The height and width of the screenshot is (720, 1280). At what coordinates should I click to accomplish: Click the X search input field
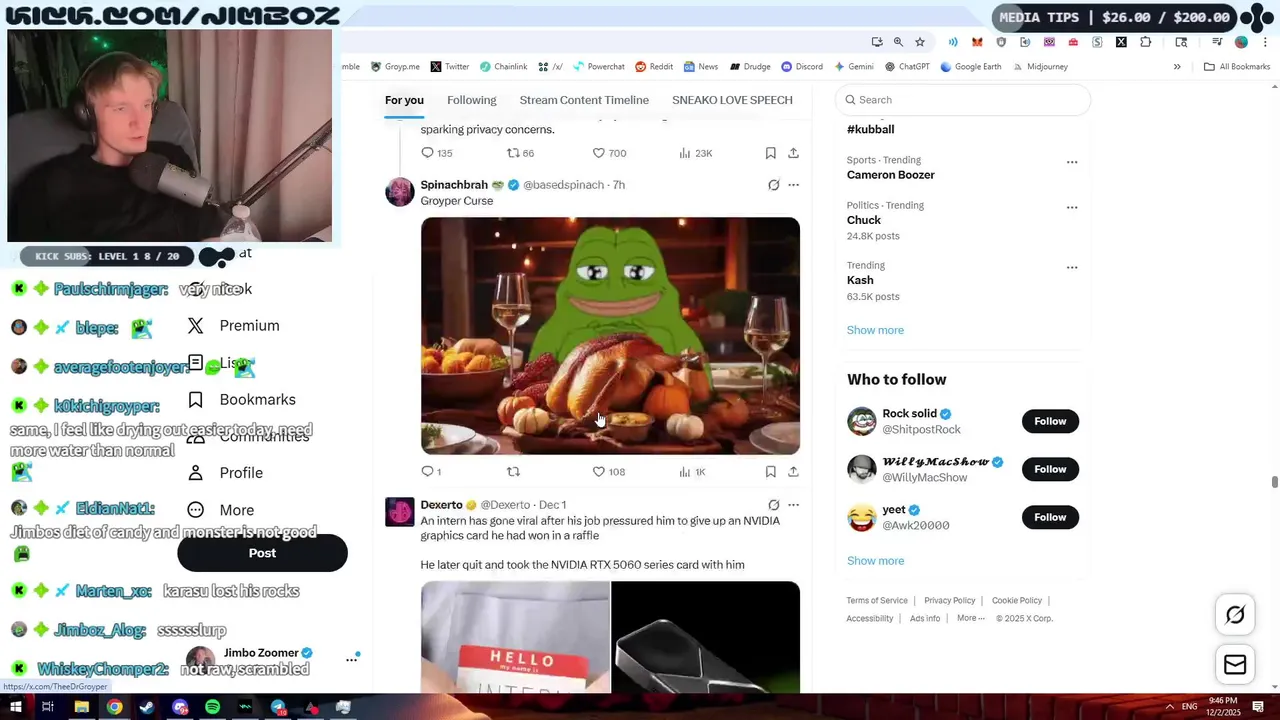[x=962, y=100]
